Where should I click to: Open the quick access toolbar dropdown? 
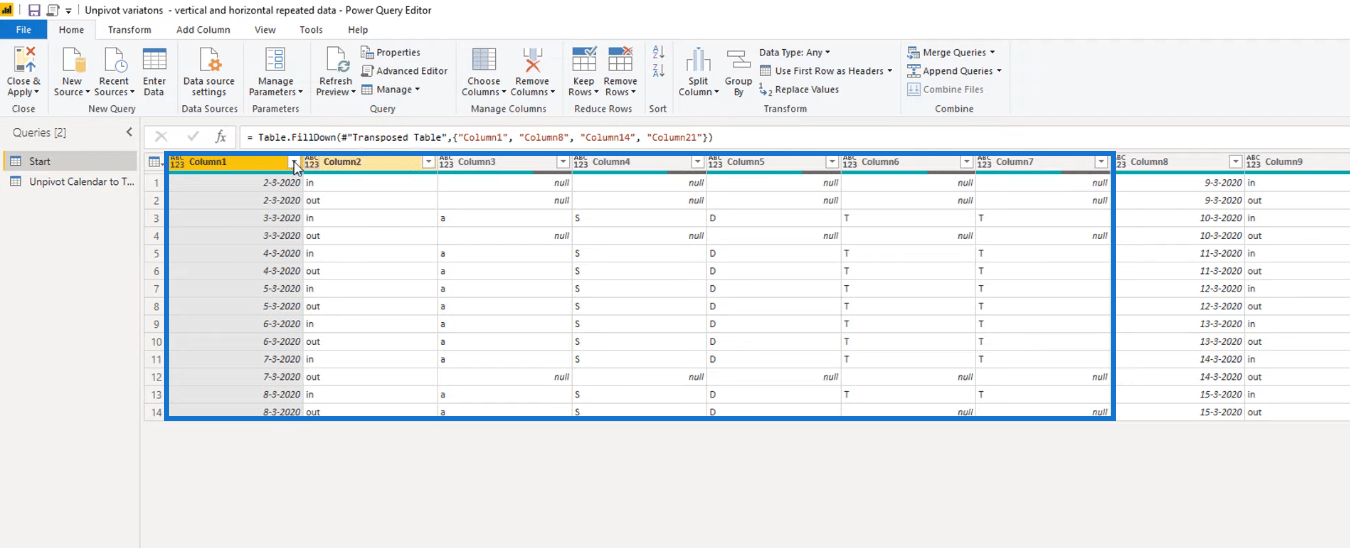point(68,10)
